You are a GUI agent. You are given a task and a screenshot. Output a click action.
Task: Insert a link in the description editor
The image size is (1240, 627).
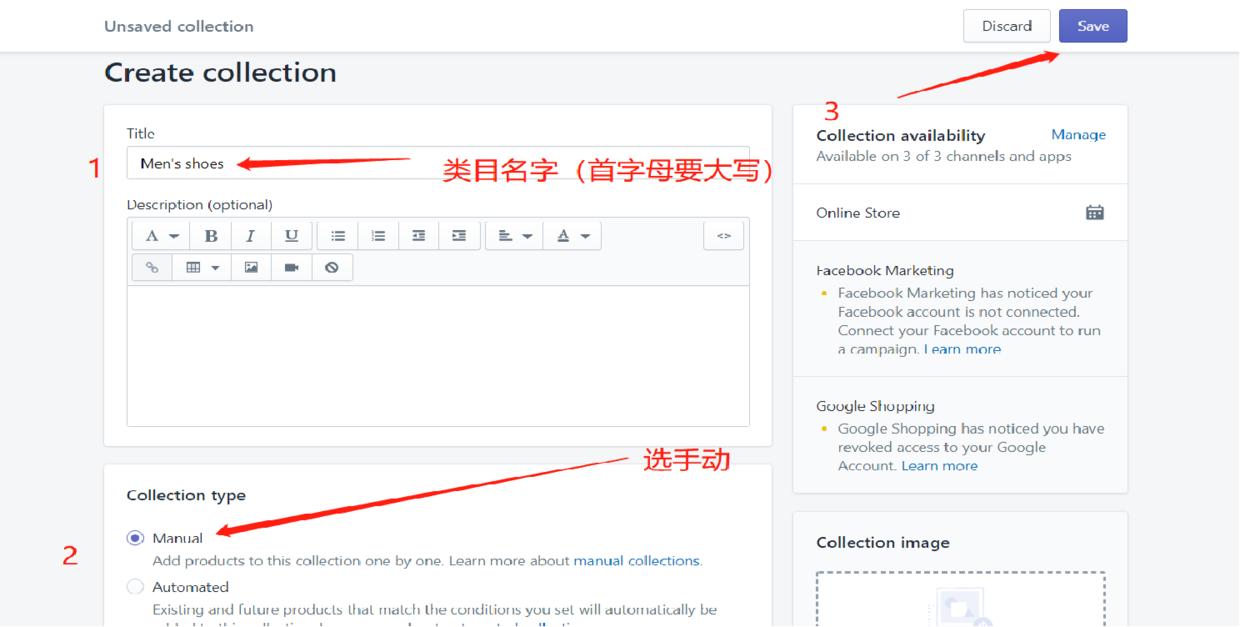tap(151, 269)
